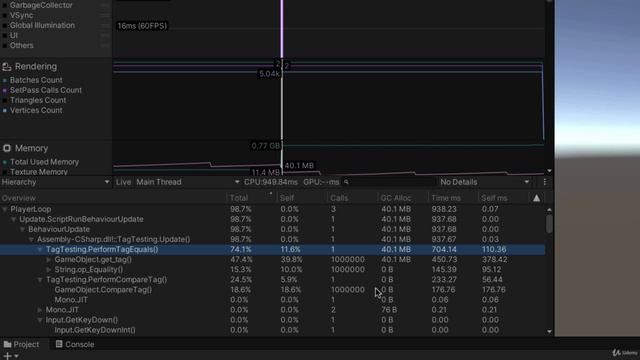640x360 pixels.
Task: Collapse the PlayerLoop row
Action: [x=4, y=209]
